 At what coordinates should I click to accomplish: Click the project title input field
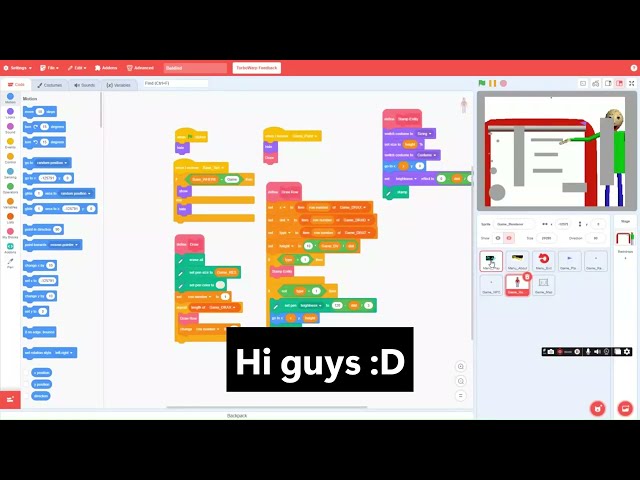coord(195,68)
